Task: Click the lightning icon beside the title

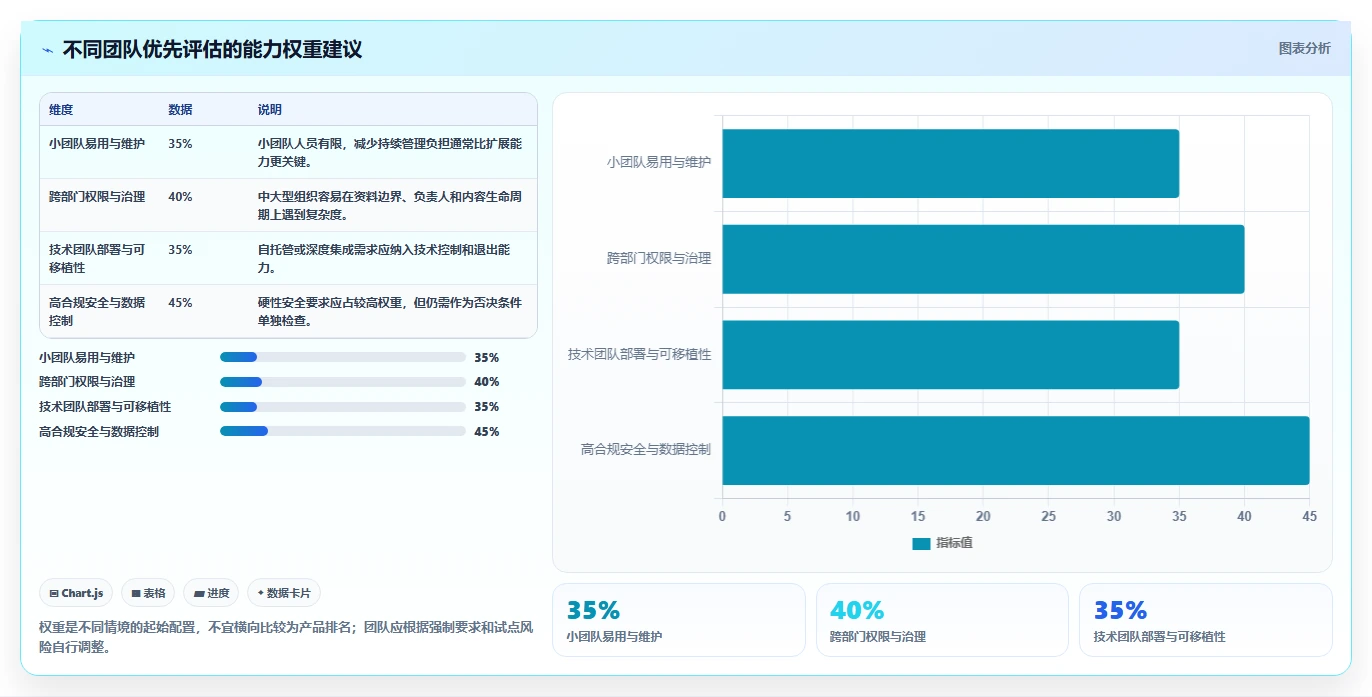Action: [48, 50]
